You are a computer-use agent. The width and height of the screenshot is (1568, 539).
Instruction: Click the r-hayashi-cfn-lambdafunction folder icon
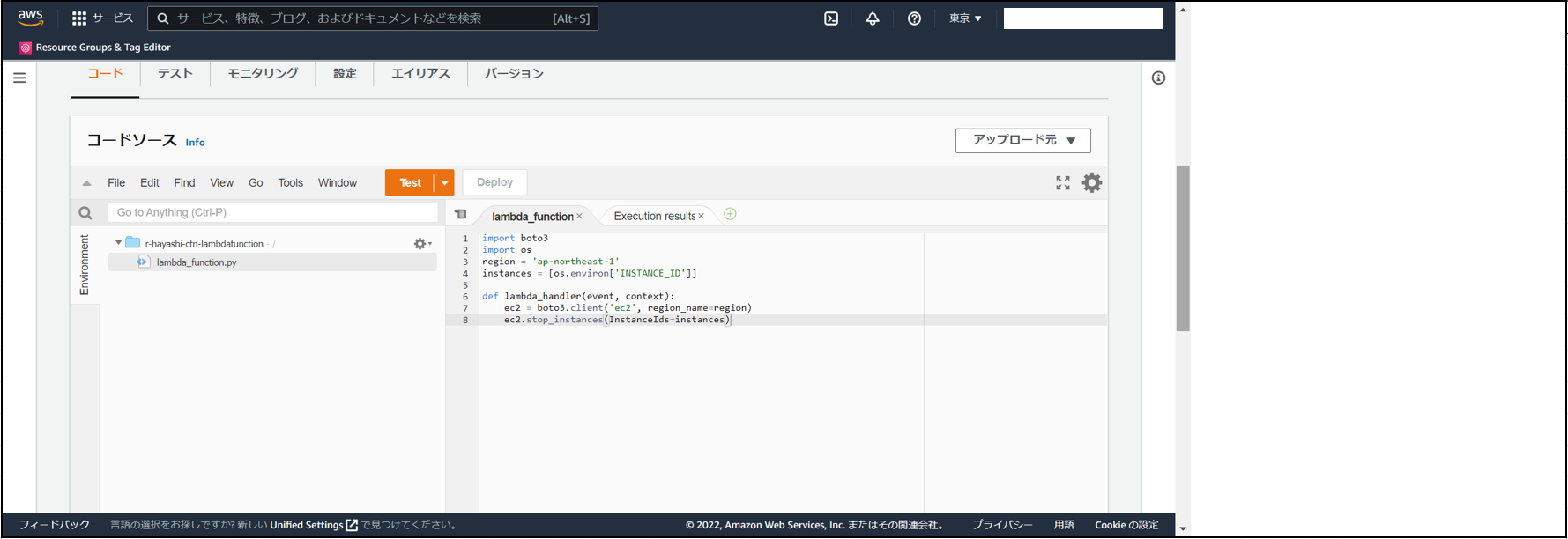click(133, 242)
